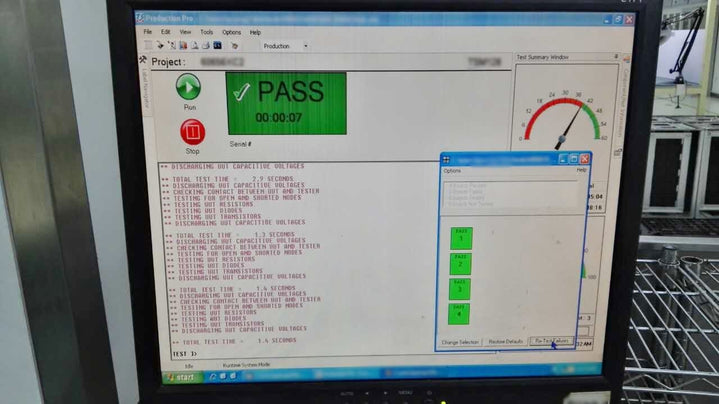Click the third quick launch taskbar icon
The width and height of the screenshot is (719, 404).
tap(233, 376)
